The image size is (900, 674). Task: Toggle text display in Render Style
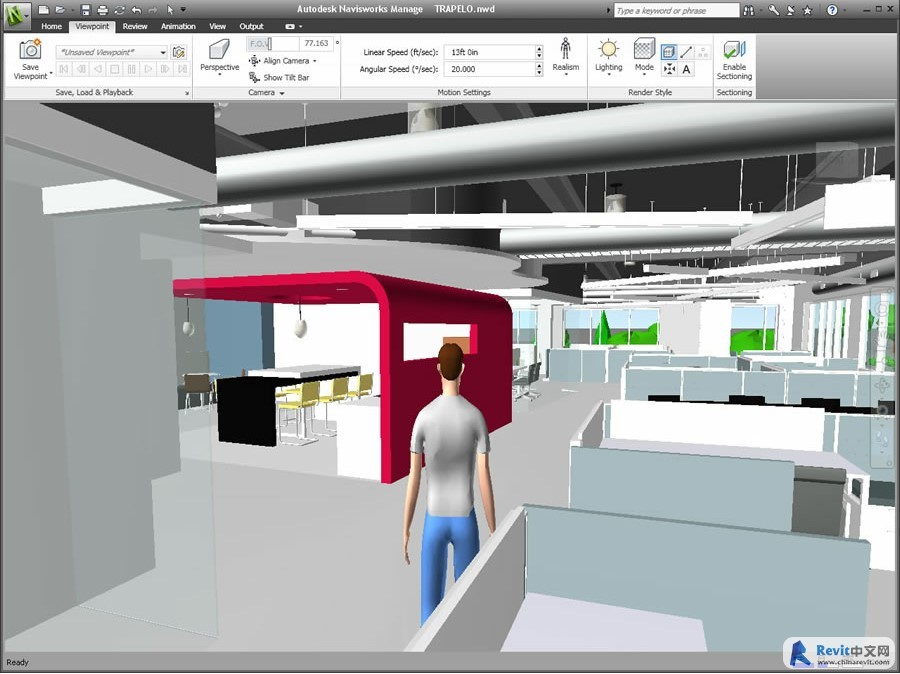[687, 69]
